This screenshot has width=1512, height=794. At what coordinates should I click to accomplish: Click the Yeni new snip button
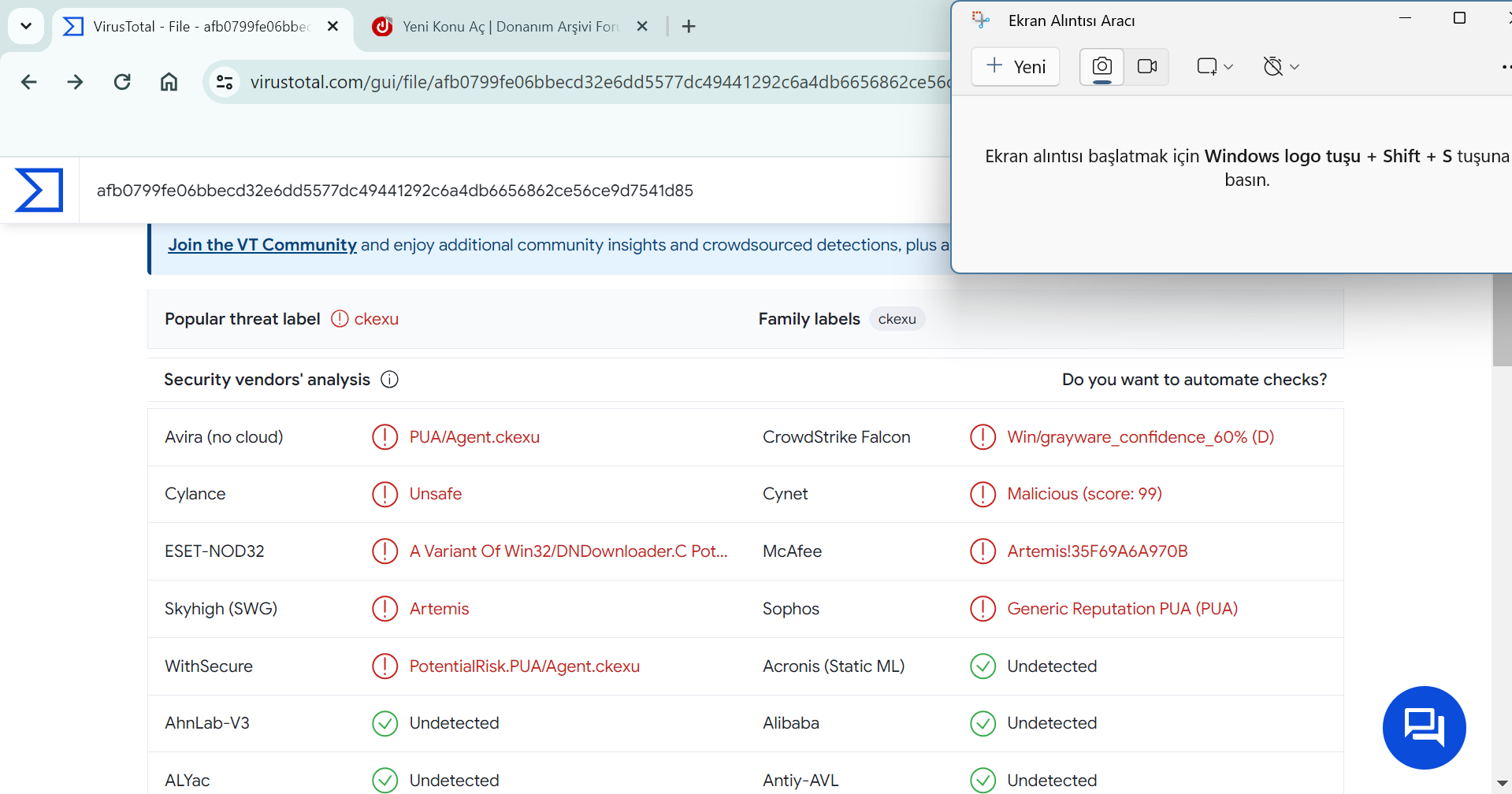(1016, 66)
